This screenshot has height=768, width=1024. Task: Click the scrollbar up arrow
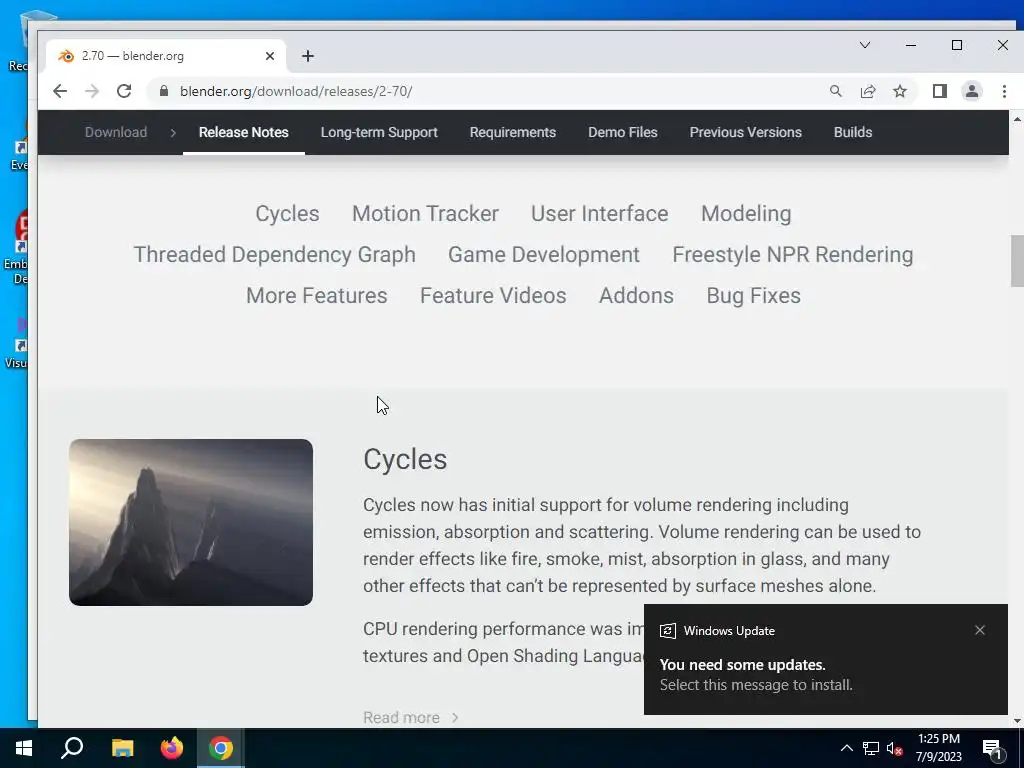[1016, 119]
